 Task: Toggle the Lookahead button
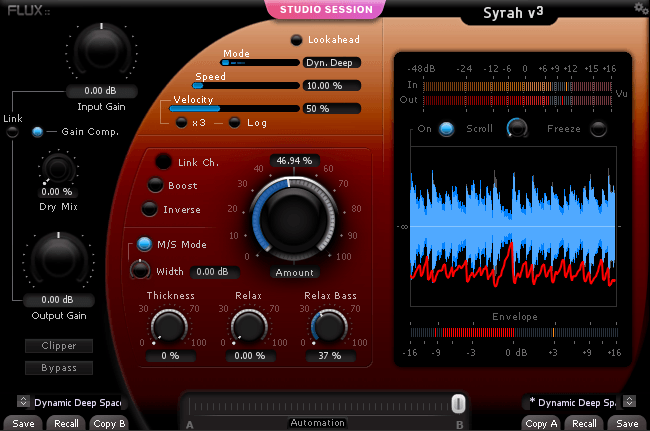[296, 40]
